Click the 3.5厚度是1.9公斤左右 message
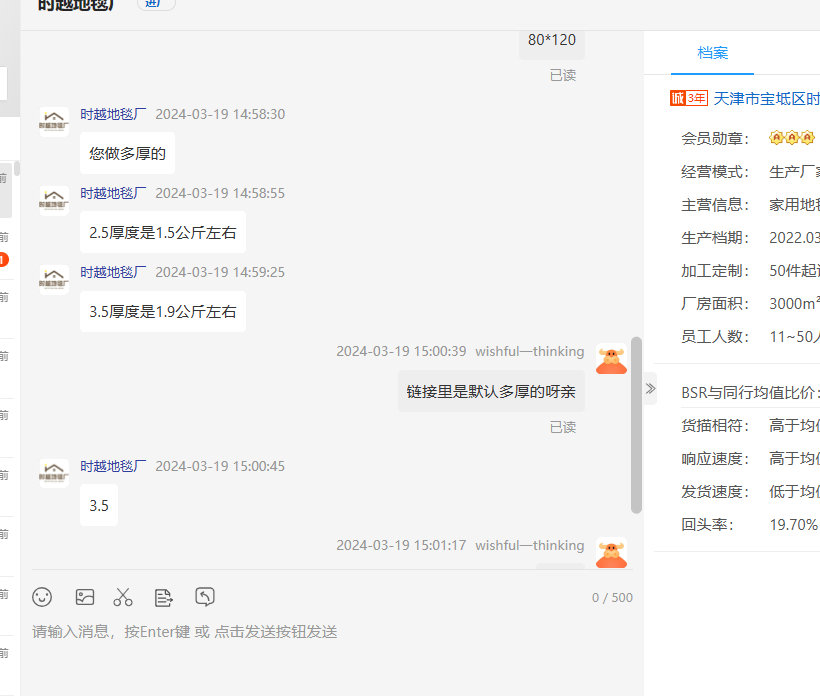Screen dimensions: 820x696 163,311
